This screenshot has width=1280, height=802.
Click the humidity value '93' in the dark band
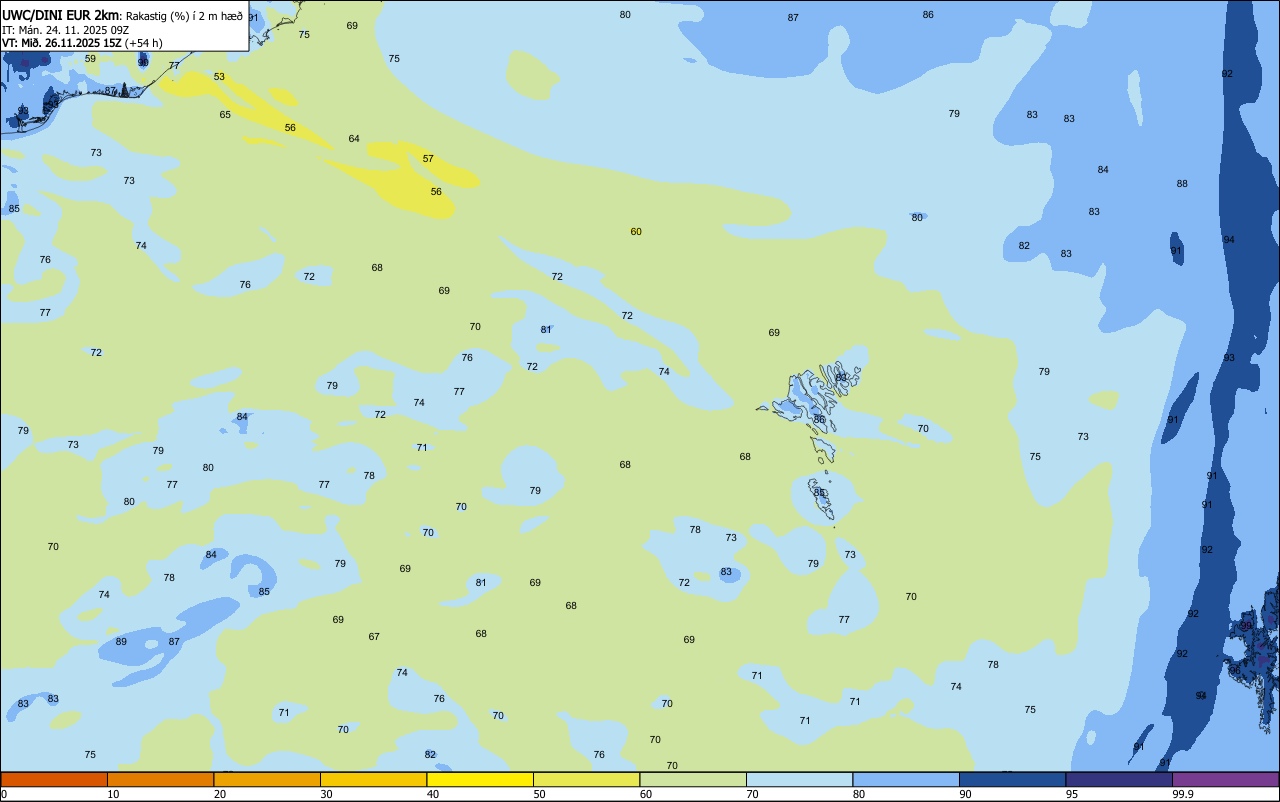[1229, 358]
